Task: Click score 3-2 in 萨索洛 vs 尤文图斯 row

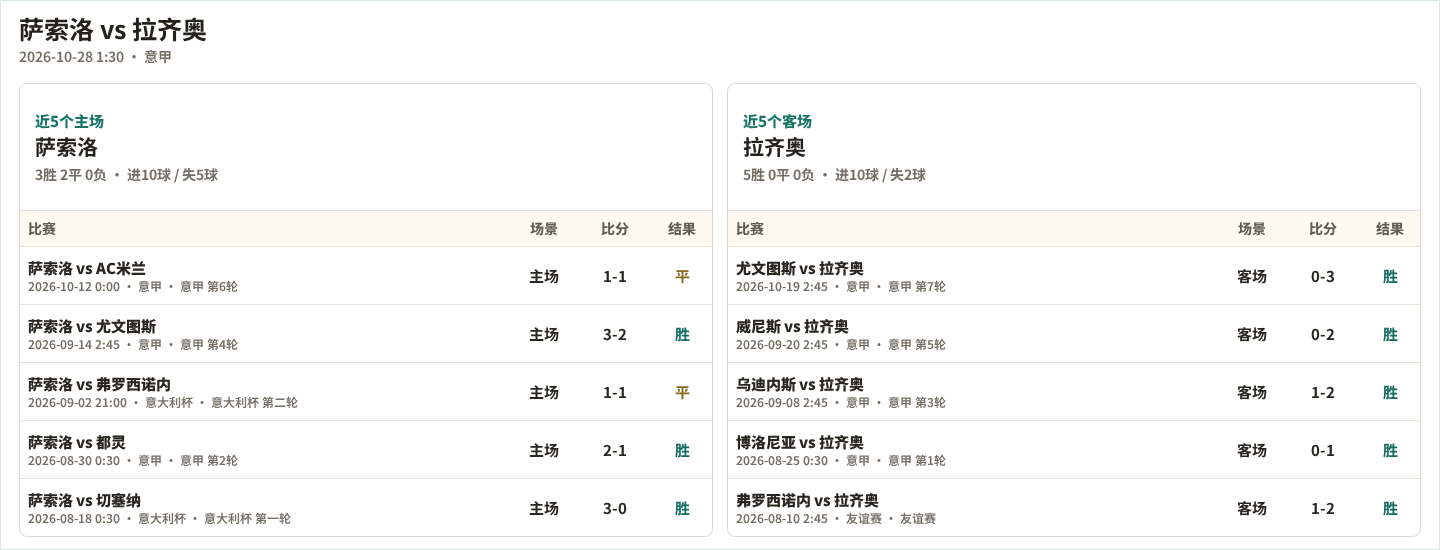Action: pos(615,334)
